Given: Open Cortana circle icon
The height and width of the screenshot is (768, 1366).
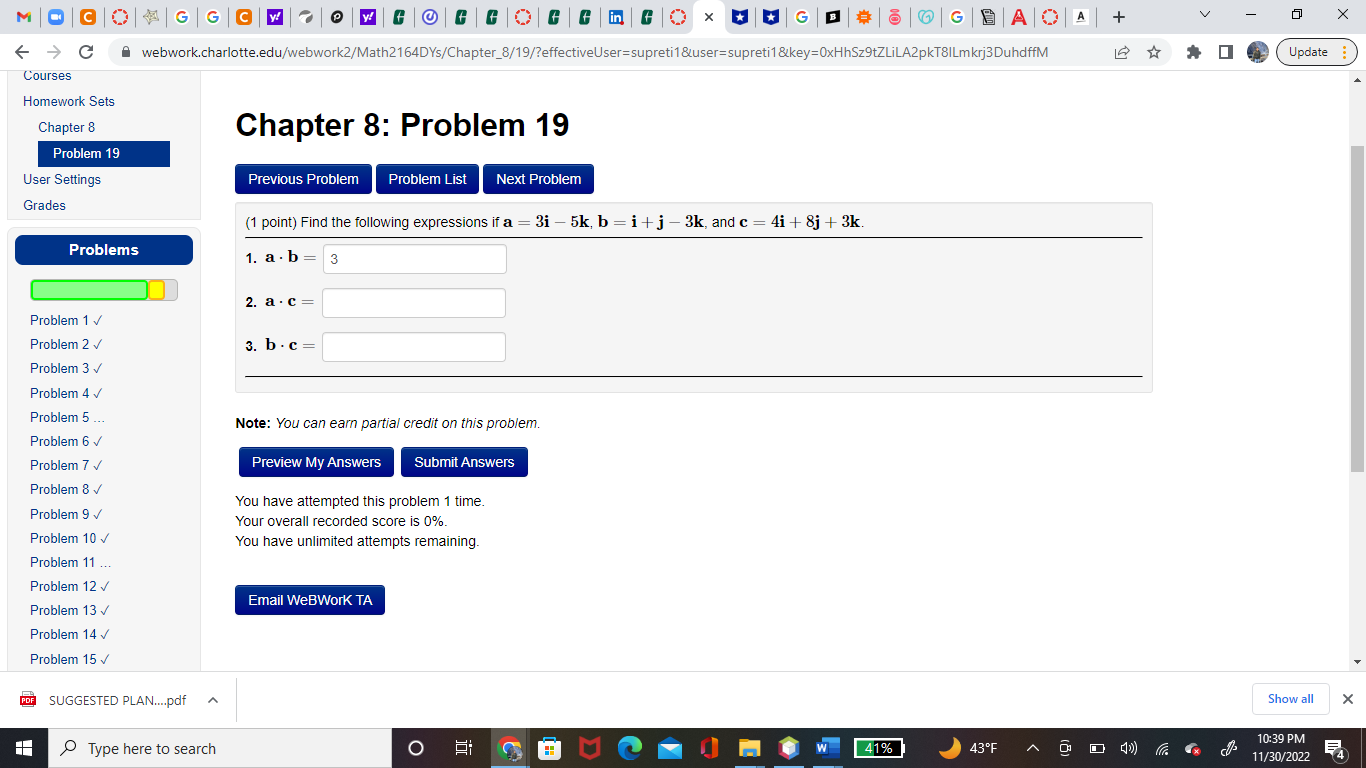Looking at the screenshot, I should pyautogui.click(x=416, y=748).
